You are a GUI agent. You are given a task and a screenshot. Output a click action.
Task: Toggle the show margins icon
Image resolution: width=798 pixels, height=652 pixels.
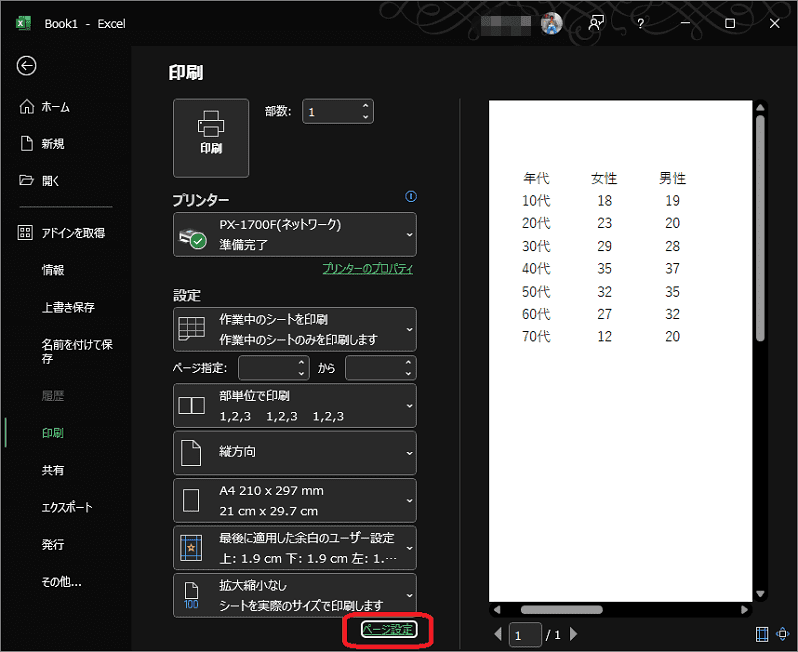click(763, 634)
